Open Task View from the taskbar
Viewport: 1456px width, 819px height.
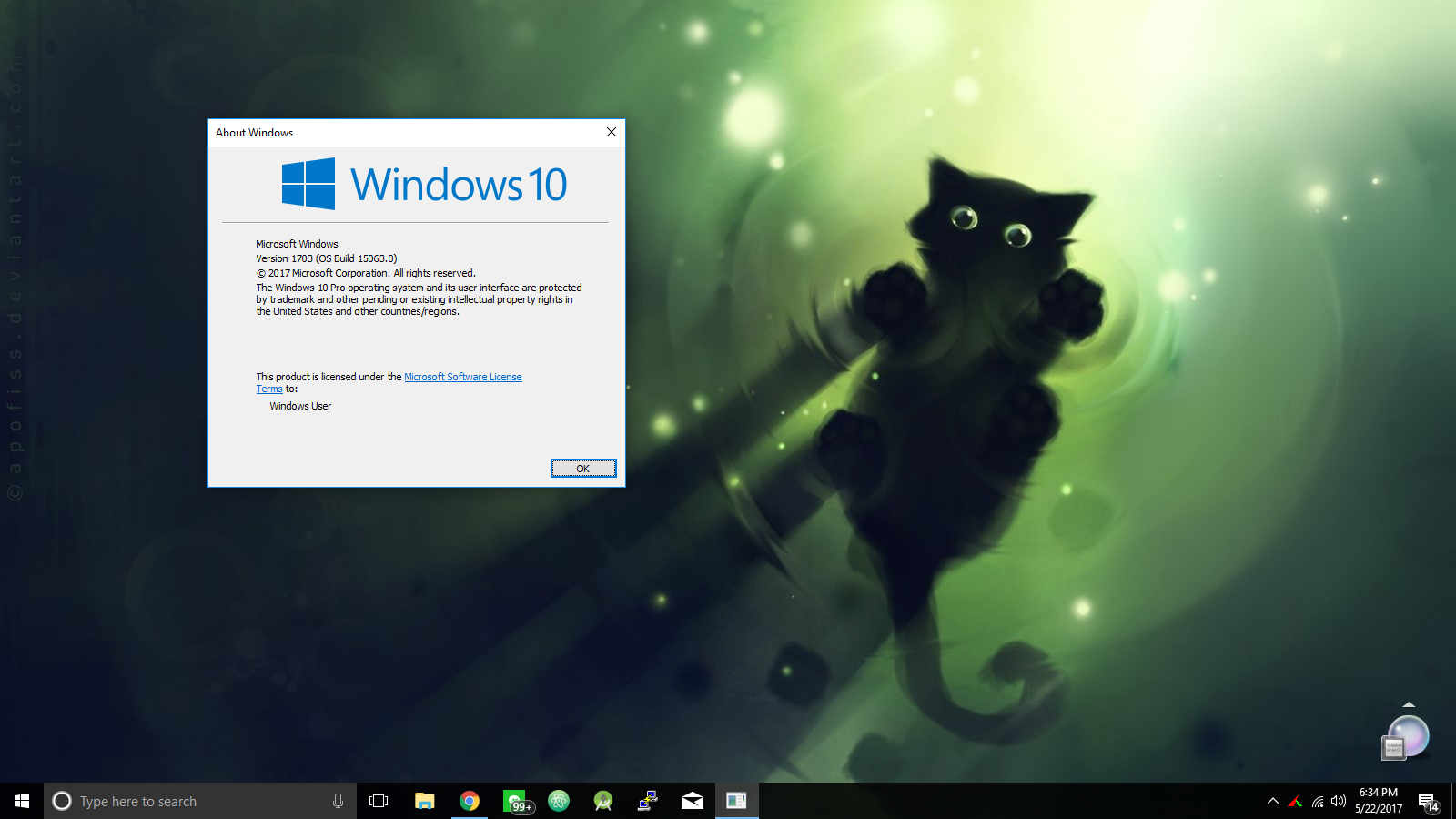(x=379, y=801)
